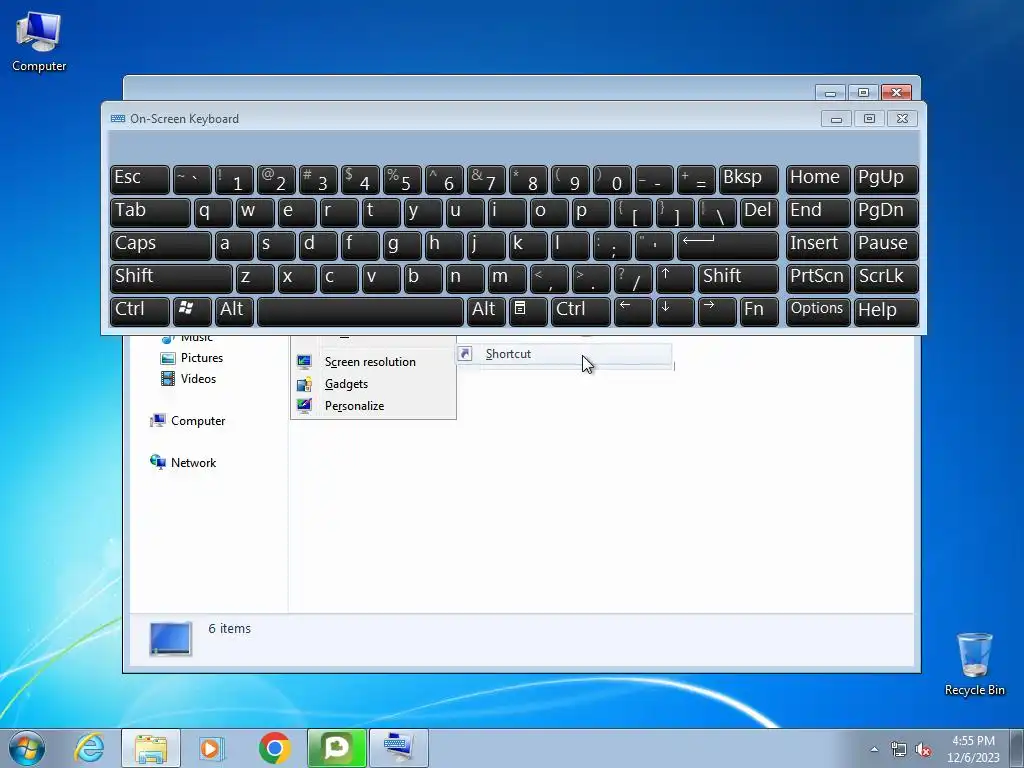The image size is (1024, 768).
Task: Click the PgUp key
Action: point(886,180)
